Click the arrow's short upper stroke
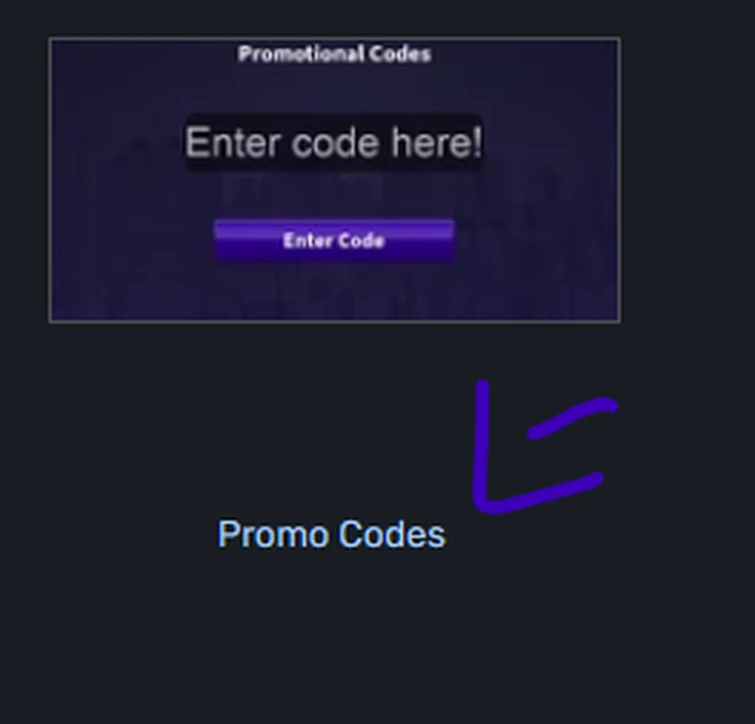This screenshot has width=755, height=724. (x=572, y=417)
